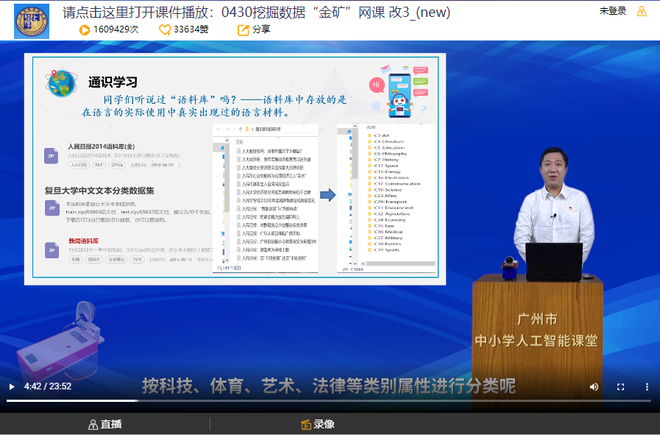Viewport: 660px width, 435px height.
Task: Click the play count icon under the title
Action: [85, 30]
